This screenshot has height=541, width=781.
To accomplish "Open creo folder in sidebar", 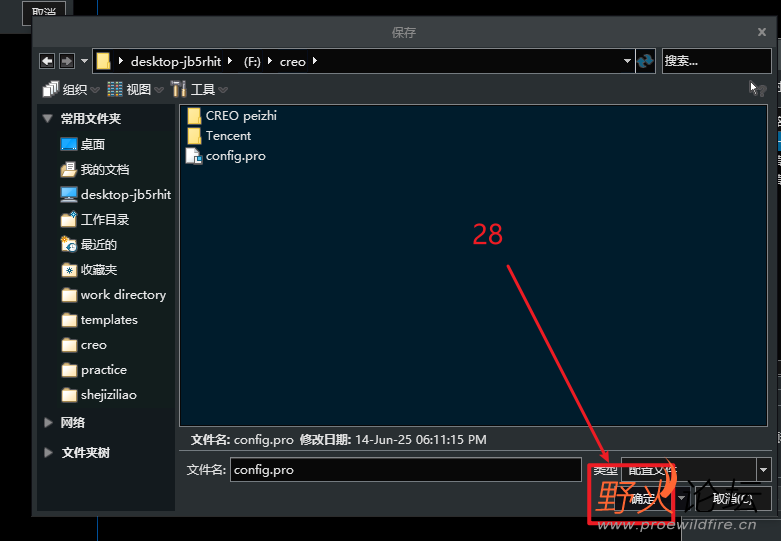I will coord(84,345).
